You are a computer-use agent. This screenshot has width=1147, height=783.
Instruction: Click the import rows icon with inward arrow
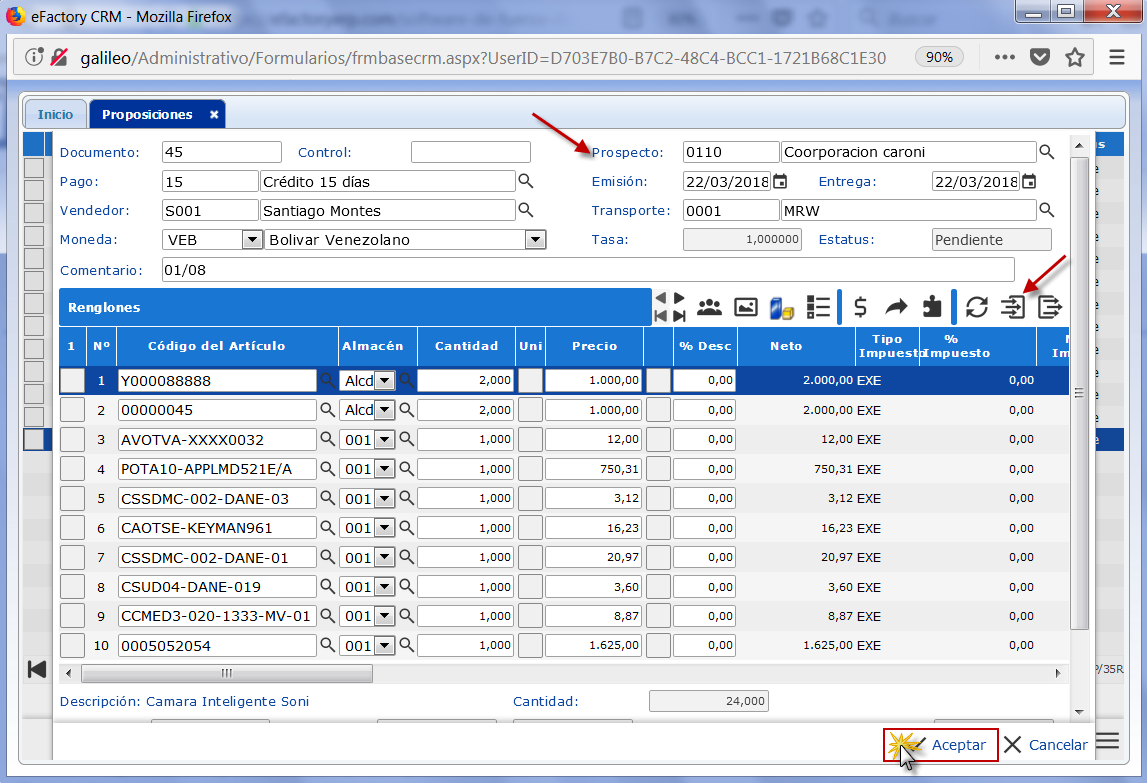click(x=1013, y=307)
